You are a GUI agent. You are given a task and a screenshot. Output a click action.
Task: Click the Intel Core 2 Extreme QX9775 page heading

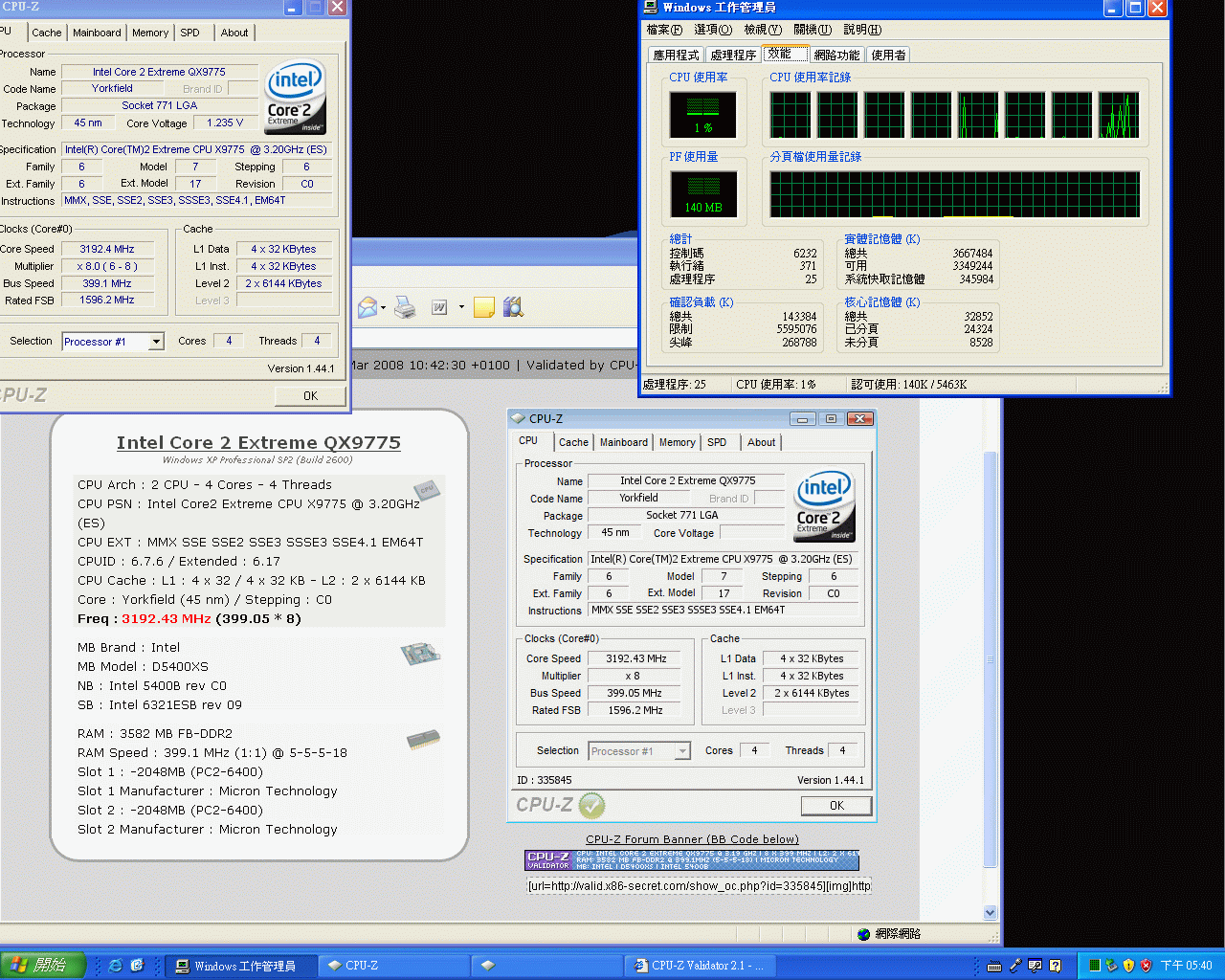click(x=258, y=442)
